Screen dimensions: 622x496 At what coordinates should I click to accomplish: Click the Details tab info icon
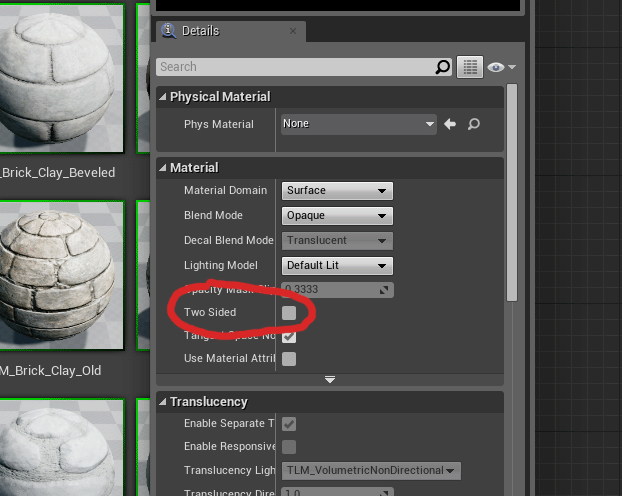[169, 31]
